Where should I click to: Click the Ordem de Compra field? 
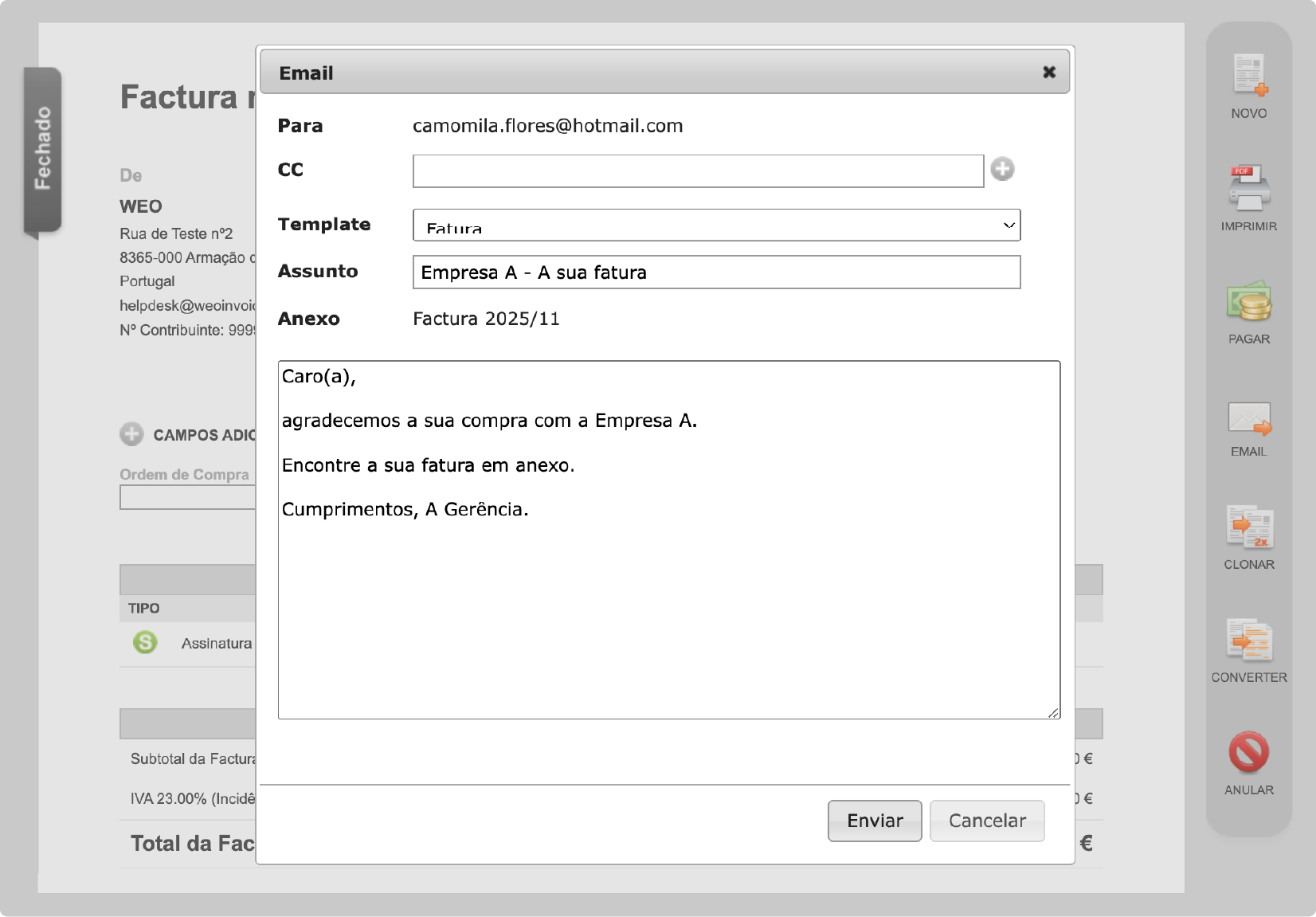tap(188, 498)
